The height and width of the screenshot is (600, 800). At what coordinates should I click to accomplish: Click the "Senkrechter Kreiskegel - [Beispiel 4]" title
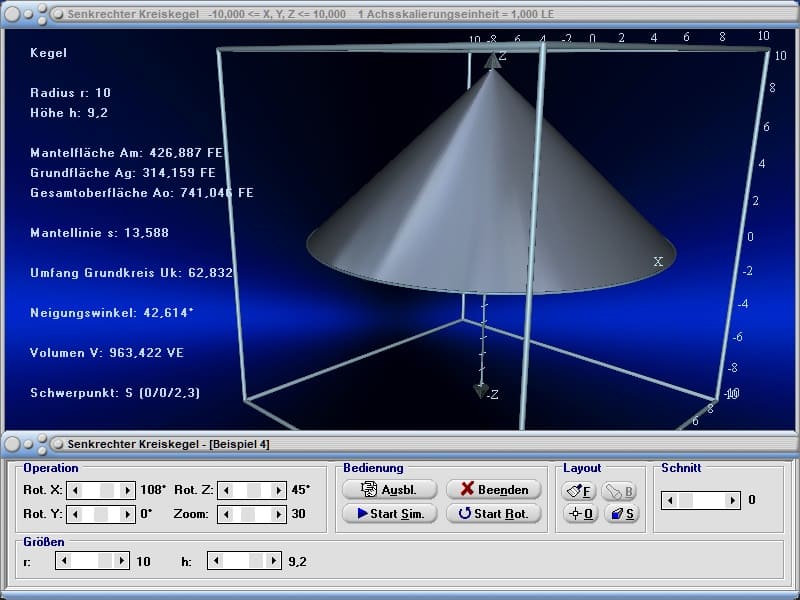tap(168, 444)
